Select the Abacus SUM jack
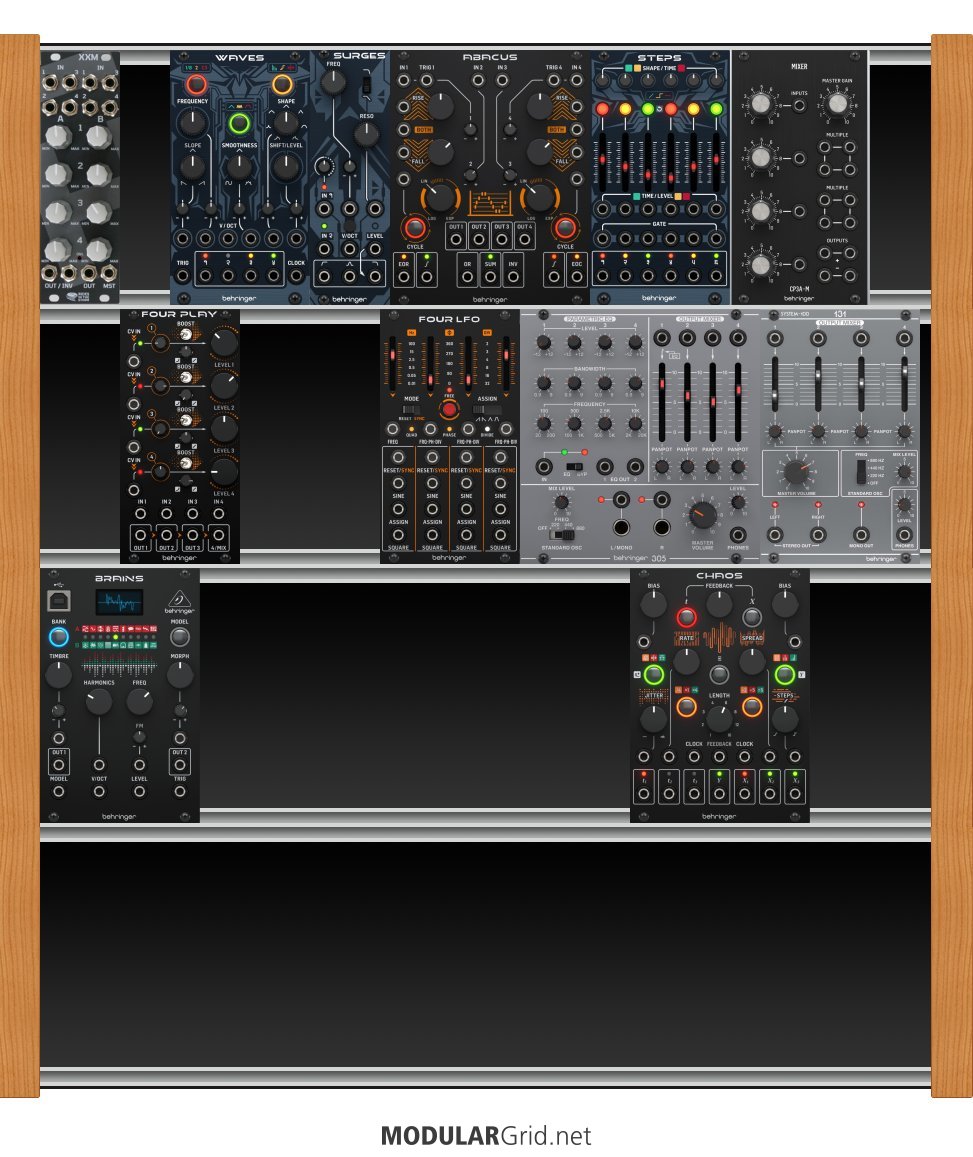Viewport: 973px width, 1157px height. click(x=490, y=277)
